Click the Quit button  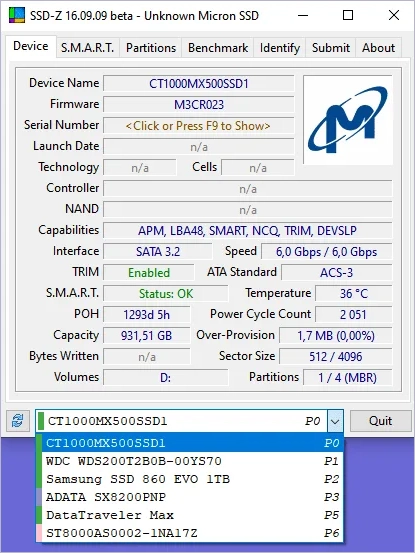tap(380, 421)
